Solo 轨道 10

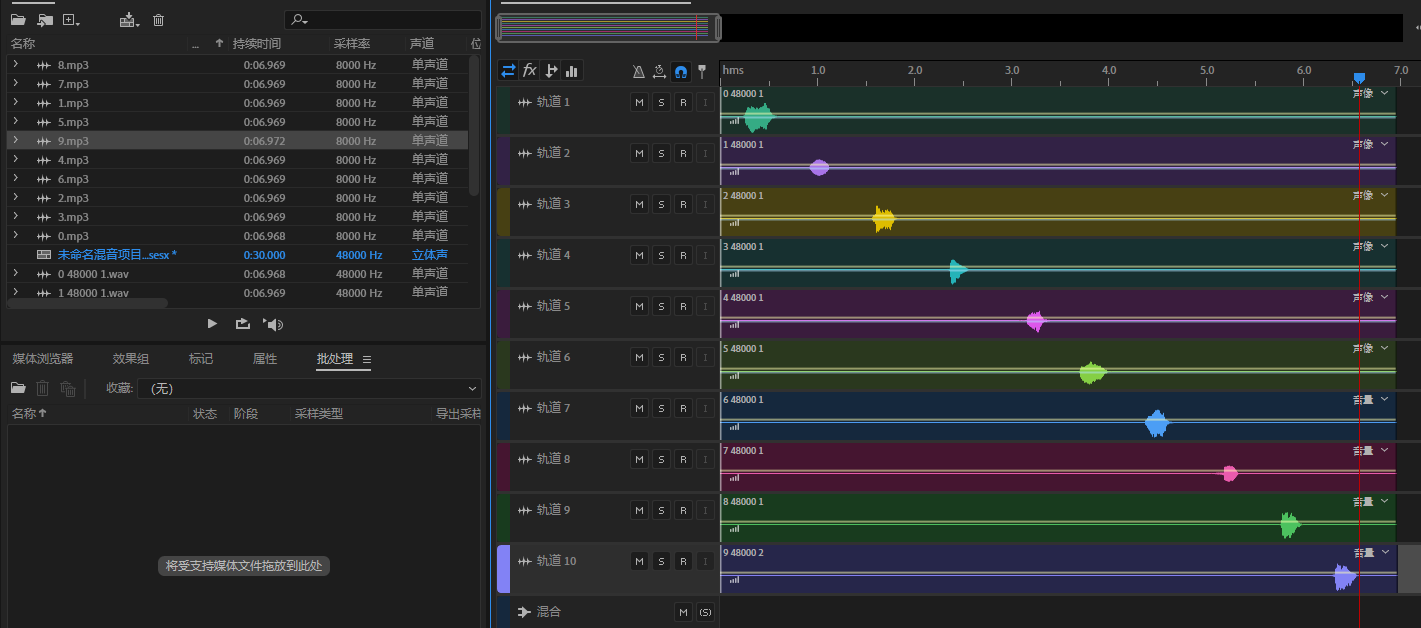point(661,561)
